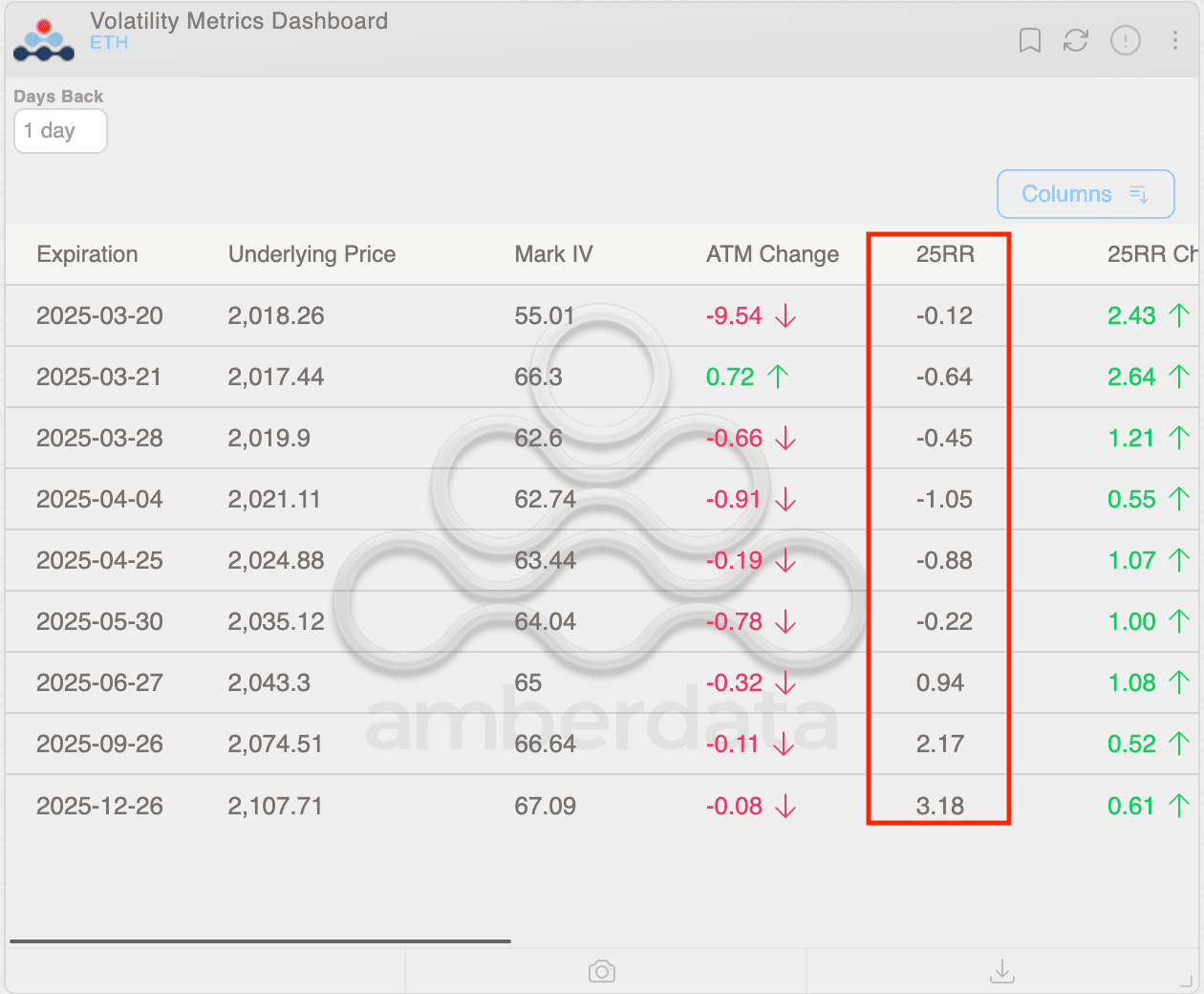This screenshot has width=1204, height=994.
Task: Click ATM Change value -0.32
Action: 734,682
